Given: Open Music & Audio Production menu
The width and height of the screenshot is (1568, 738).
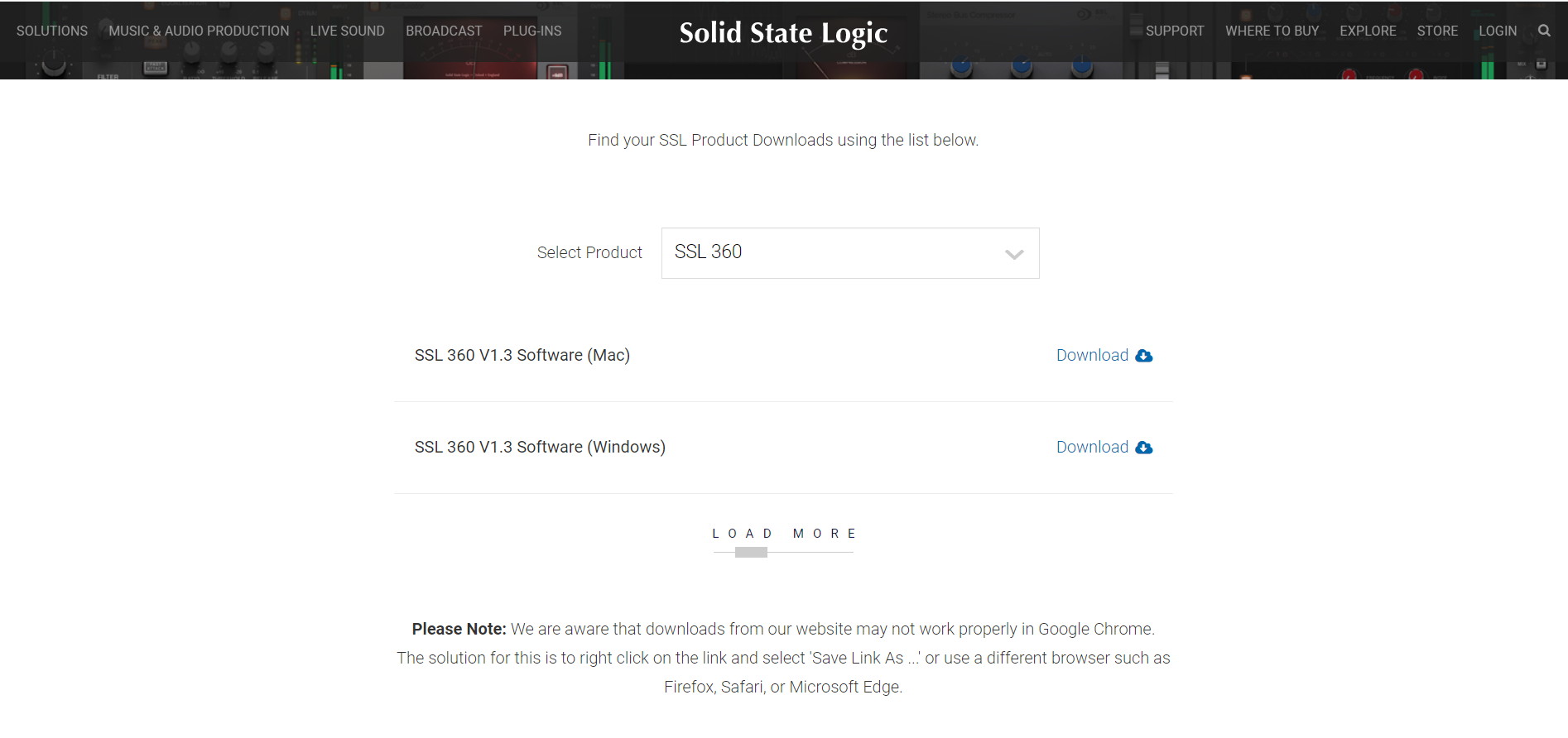Looking at the screenshot, I should pyautogui.click(x=199, y=31).
